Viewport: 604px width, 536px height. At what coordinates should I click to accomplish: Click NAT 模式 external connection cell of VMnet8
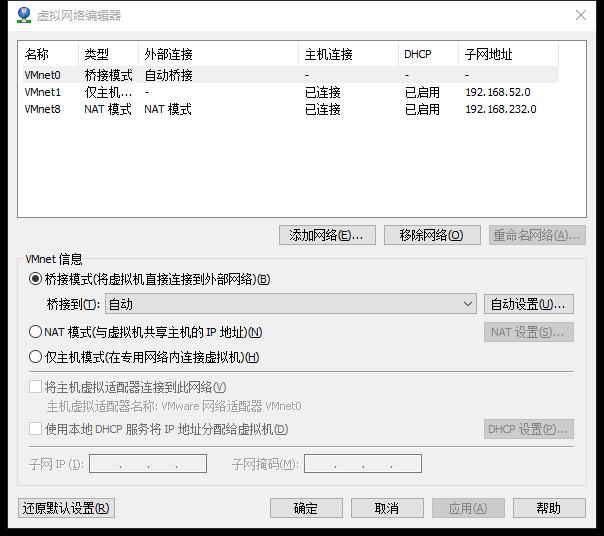pos(168,109)
